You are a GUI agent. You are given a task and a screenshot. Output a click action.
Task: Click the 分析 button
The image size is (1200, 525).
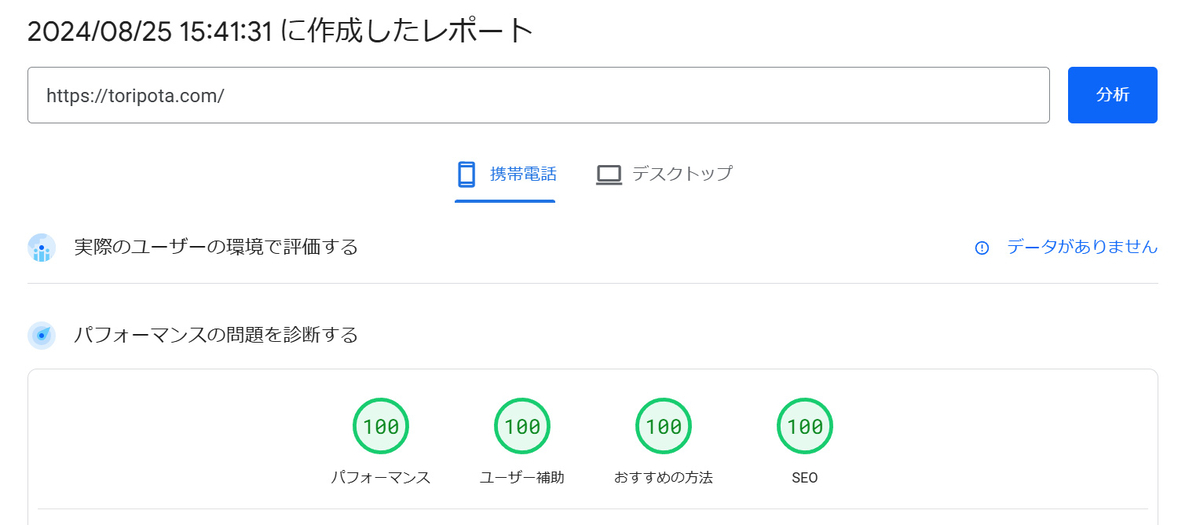(x=1112, y=95)
